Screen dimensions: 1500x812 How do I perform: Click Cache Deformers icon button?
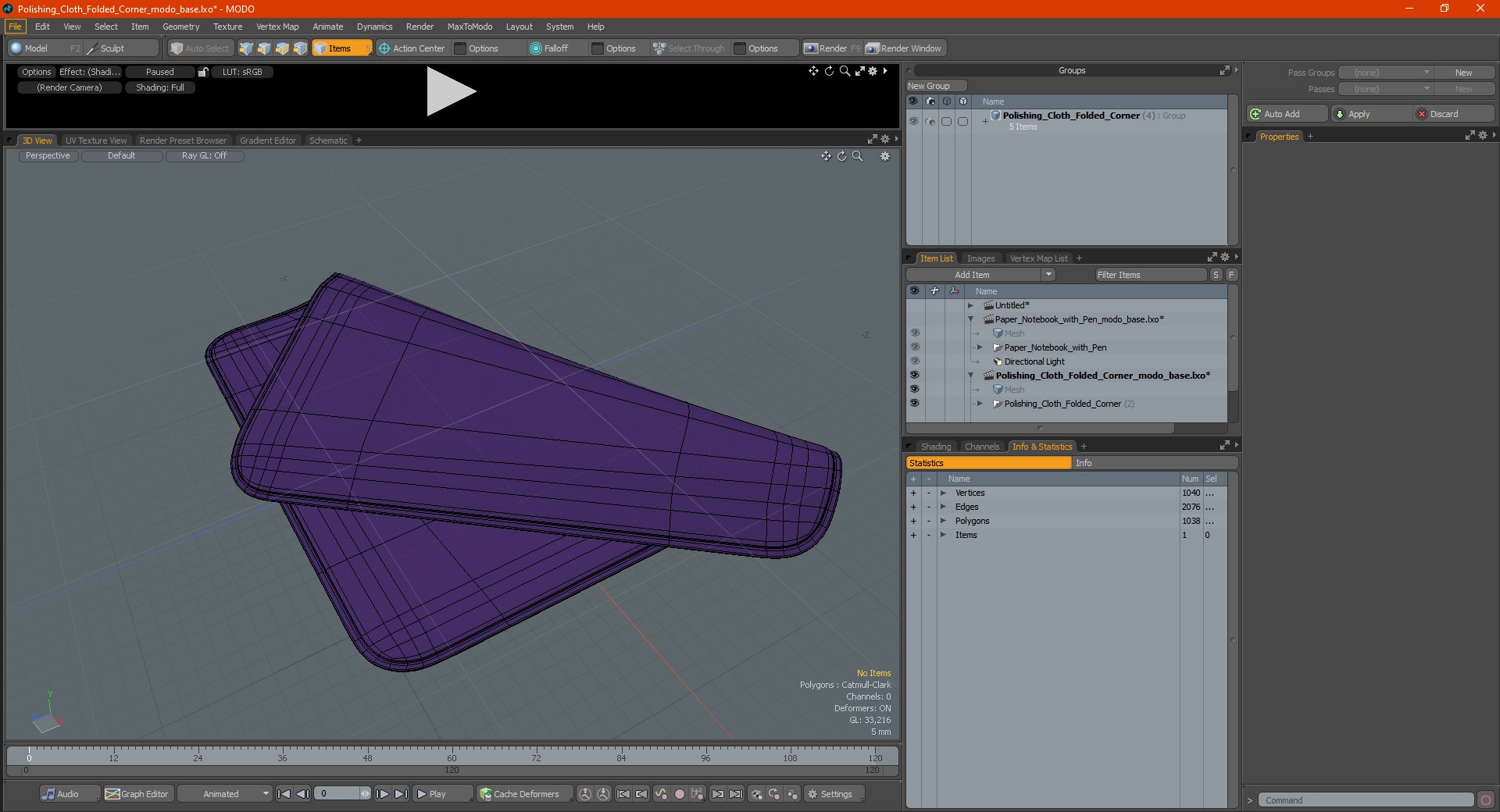coord(486,794)
